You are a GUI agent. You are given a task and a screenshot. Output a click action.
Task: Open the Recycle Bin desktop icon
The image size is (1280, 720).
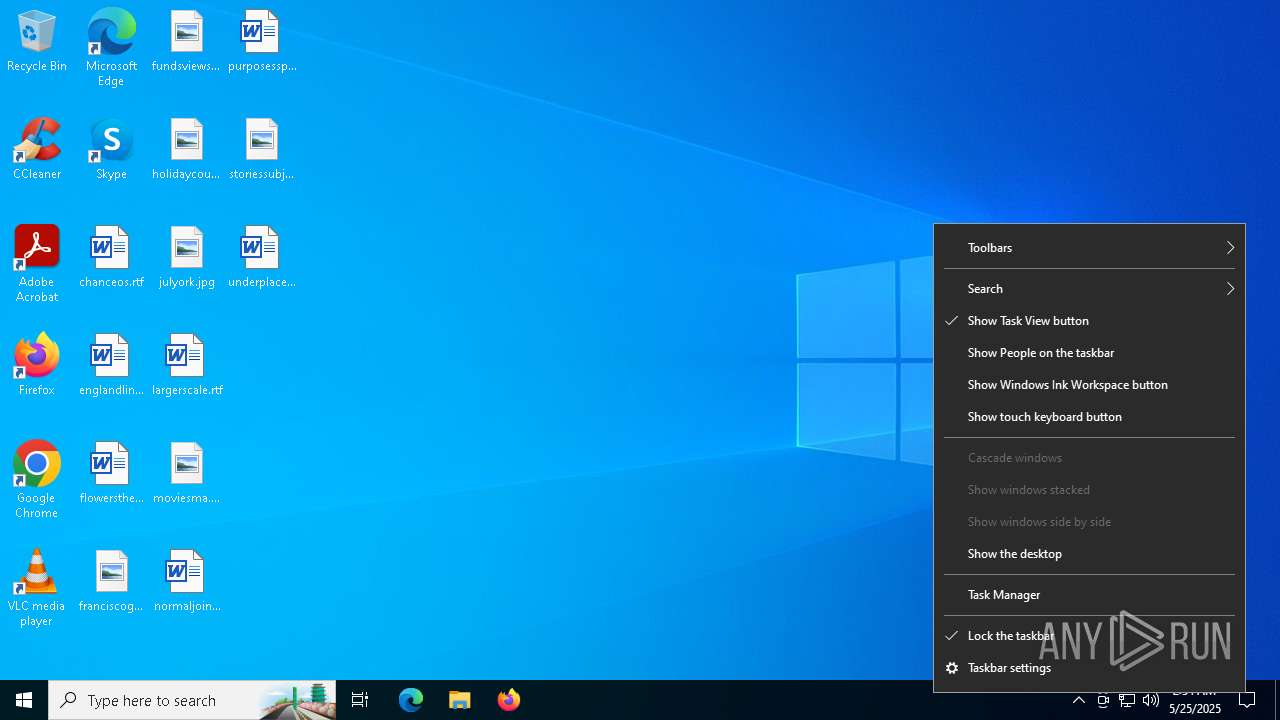[x=37, y=41]
